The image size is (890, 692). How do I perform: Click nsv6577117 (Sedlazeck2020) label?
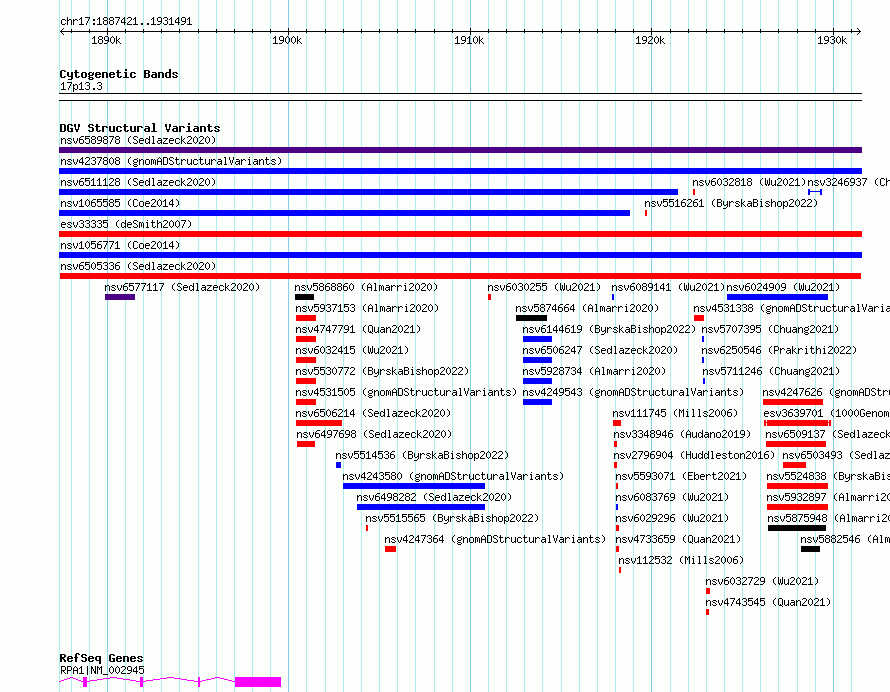click(182, 287)
